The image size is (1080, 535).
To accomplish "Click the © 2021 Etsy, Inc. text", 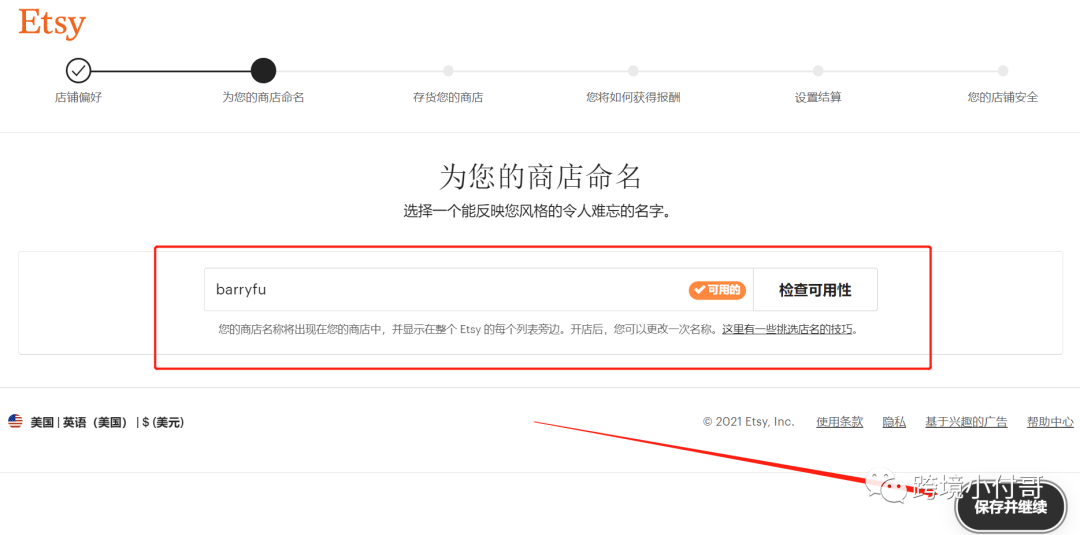I will [749, 422].
